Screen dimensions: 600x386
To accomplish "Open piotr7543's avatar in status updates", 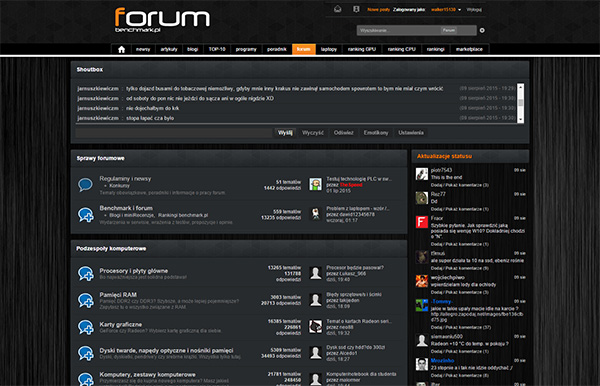I will [422, 174].
